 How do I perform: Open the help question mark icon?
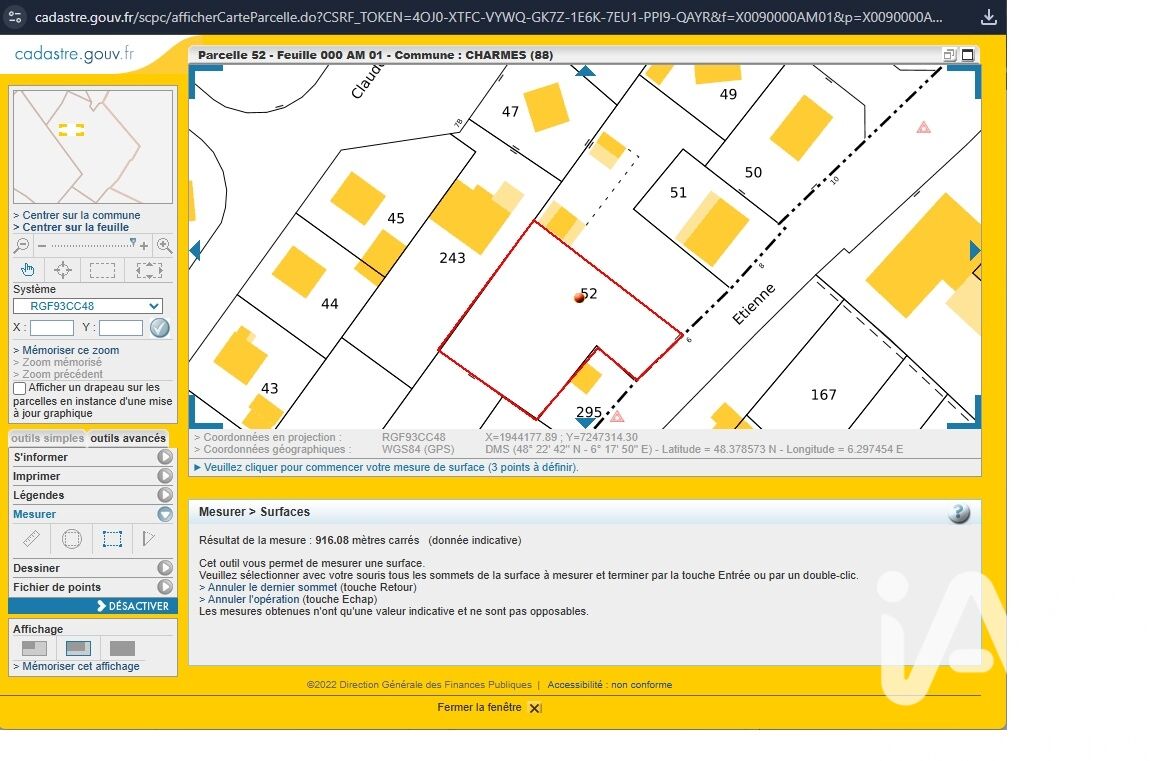click(x=958, y=513)
